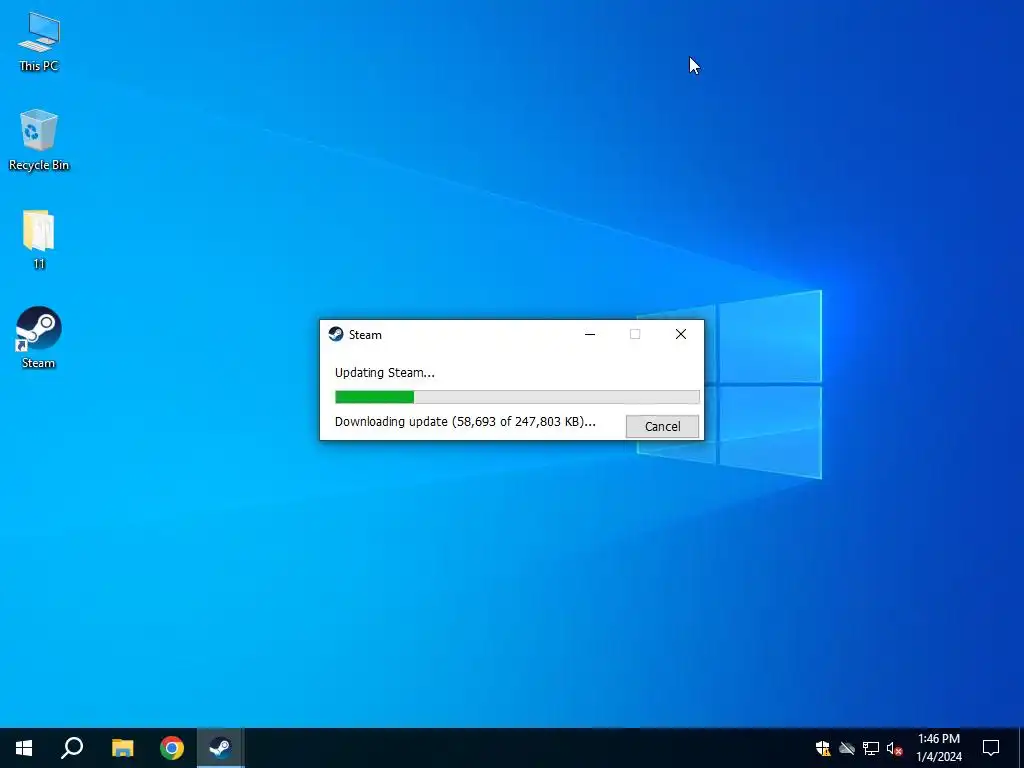This screenshot has width=1024, height=768.
Task: Click the "Downloading update" status text
Action: click(465, 422)
